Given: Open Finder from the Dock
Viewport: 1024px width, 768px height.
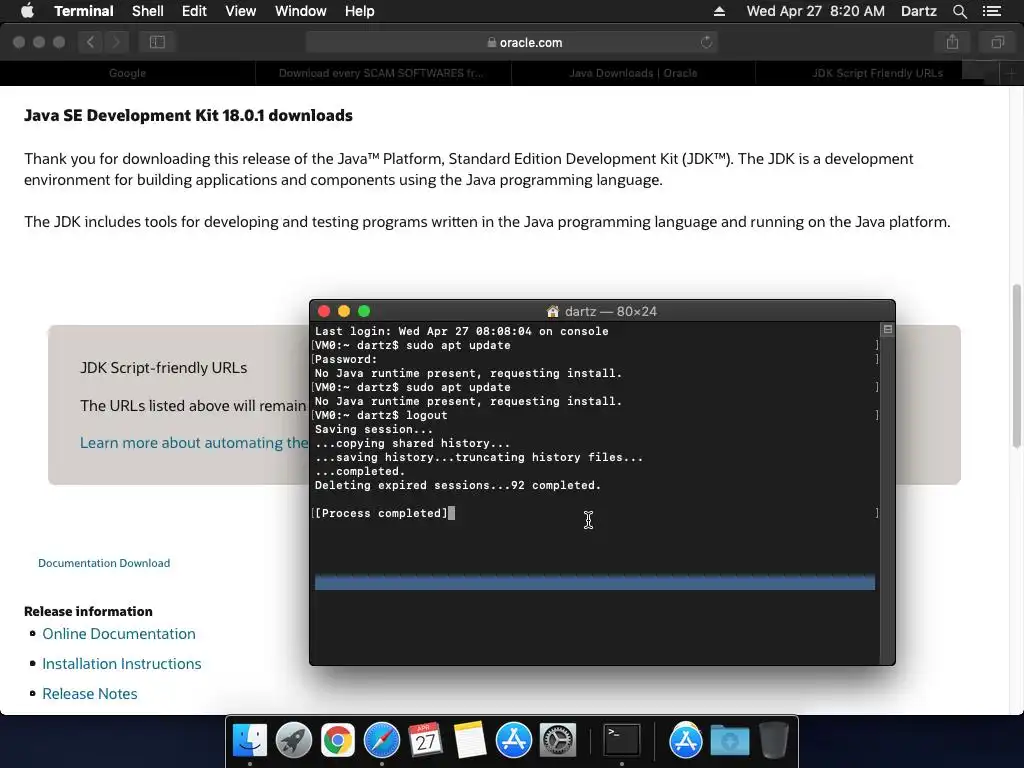Looking at the screenshot, I should pyautogui.click(x=249, y=741).
